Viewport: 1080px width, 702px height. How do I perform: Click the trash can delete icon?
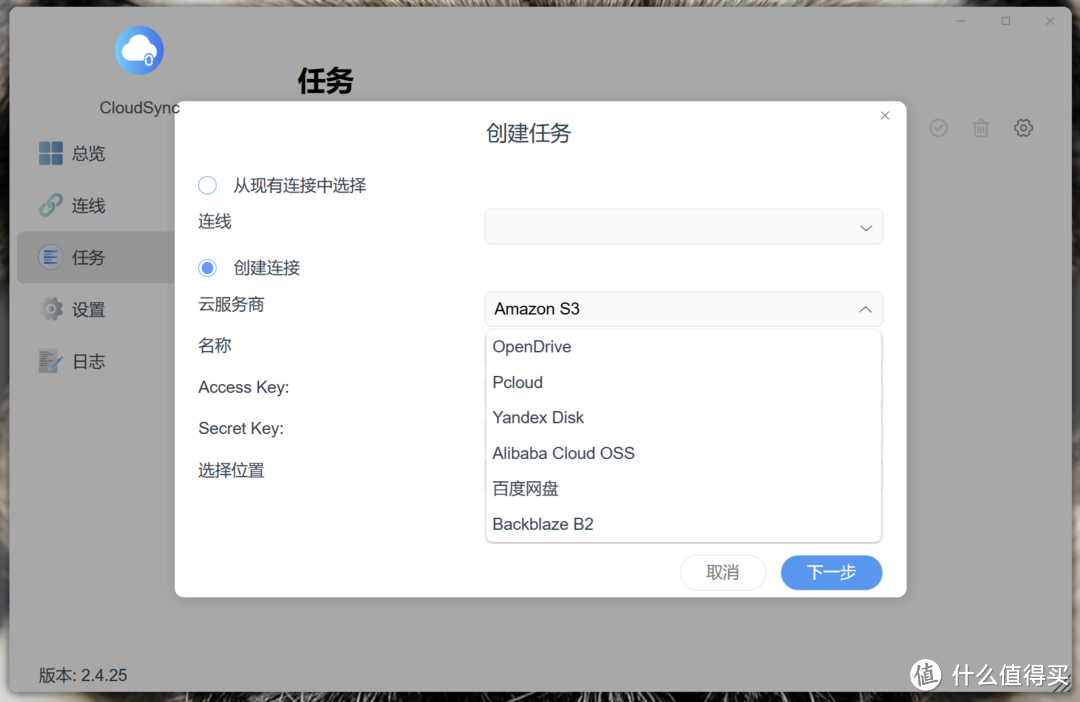[x=981, y=128]
